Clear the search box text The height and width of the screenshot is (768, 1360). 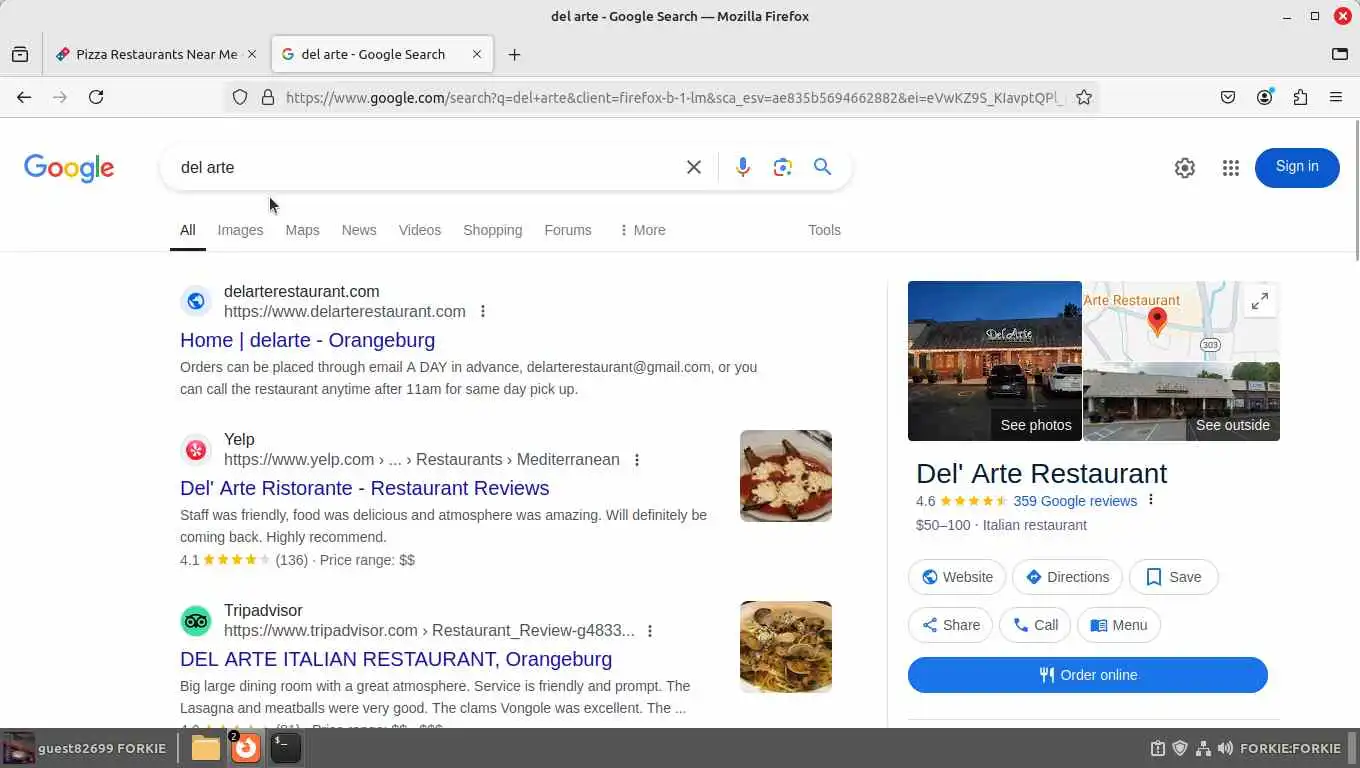pos(694,167)
